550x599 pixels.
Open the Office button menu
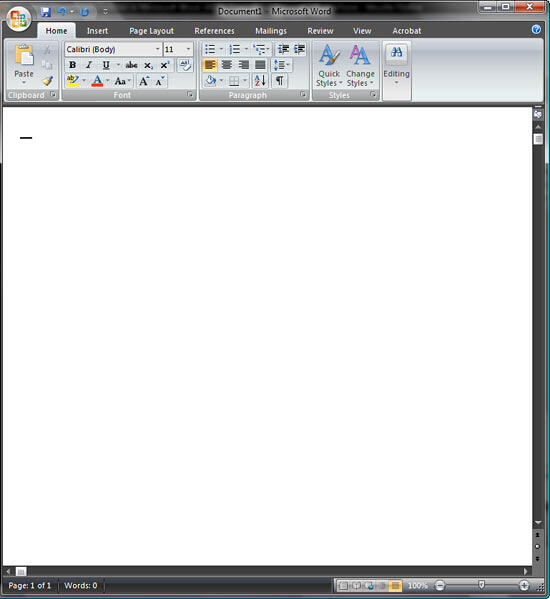click(x=19, y=18)
